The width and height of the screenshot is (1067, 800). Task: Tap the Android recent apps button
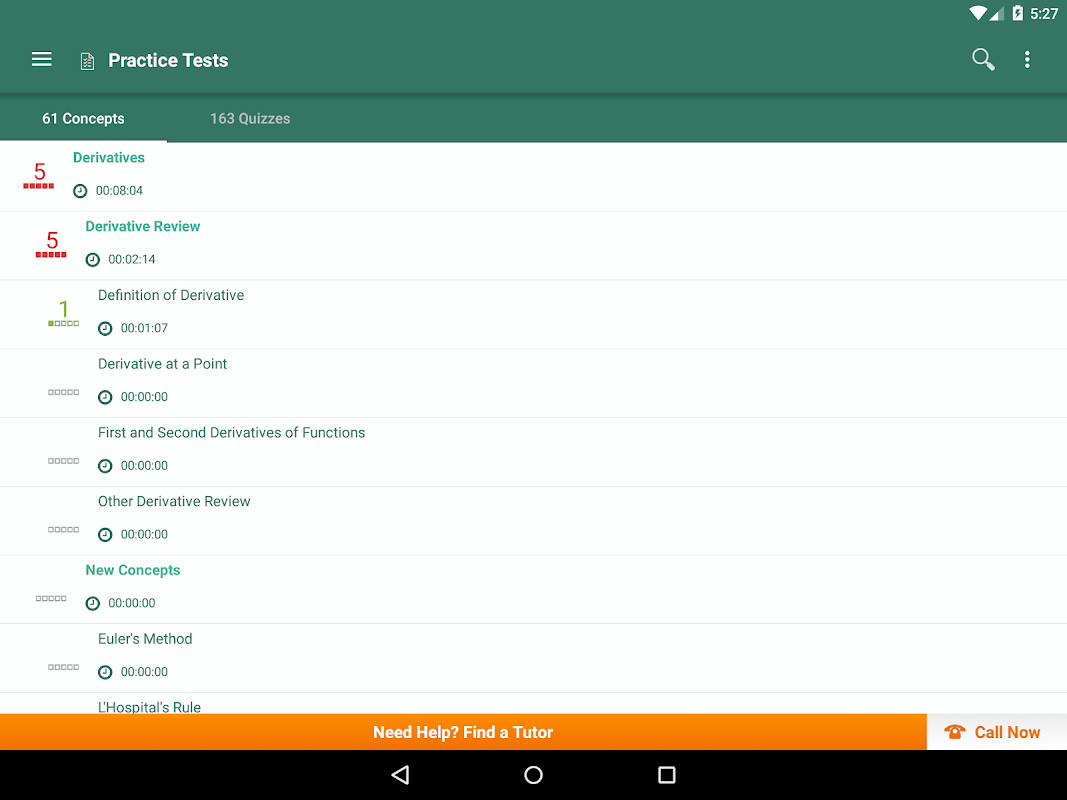coord(667,775)
